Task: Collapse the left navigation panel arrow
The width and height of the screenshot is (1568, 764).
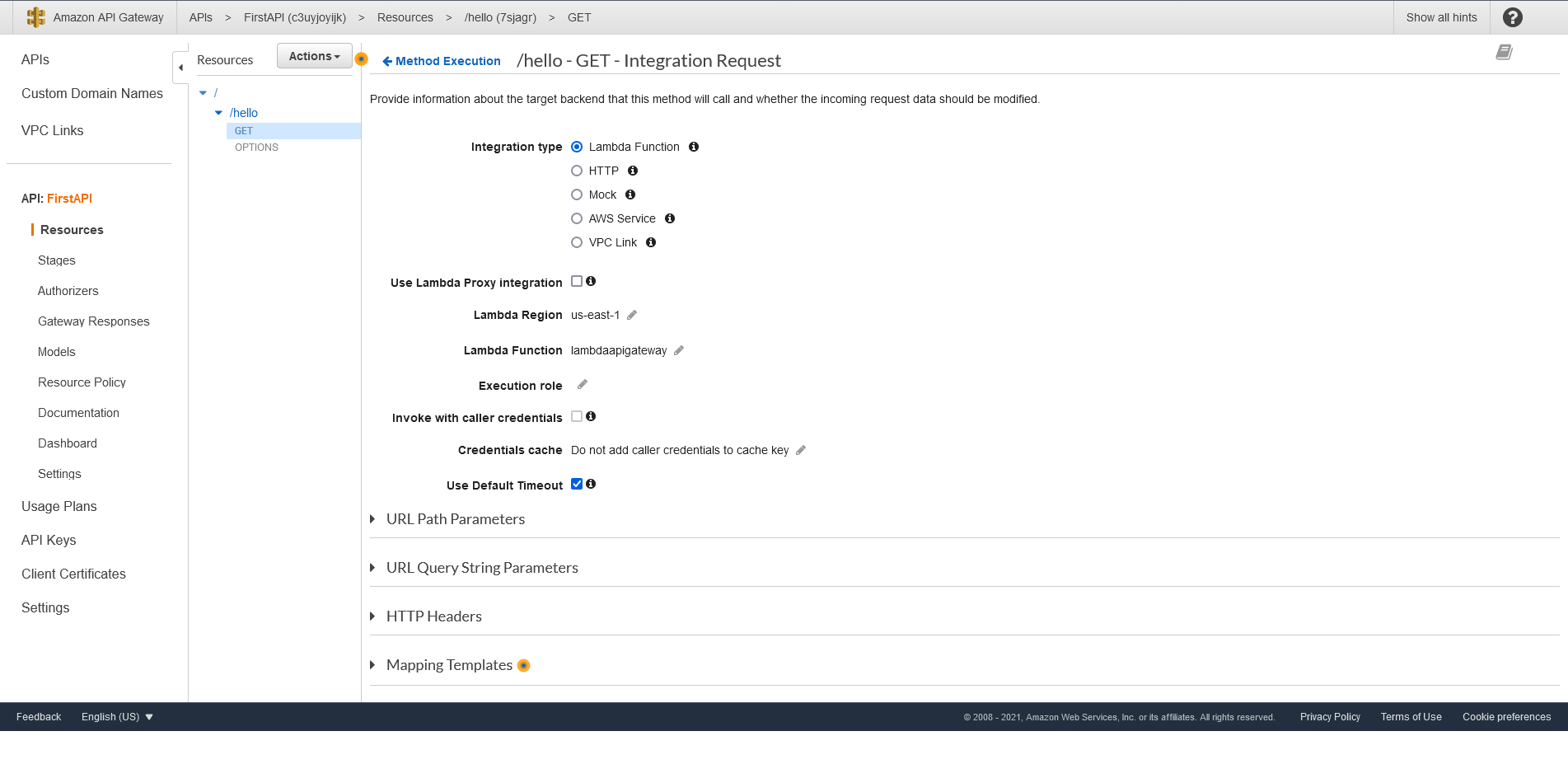Action: click(180, 68)
